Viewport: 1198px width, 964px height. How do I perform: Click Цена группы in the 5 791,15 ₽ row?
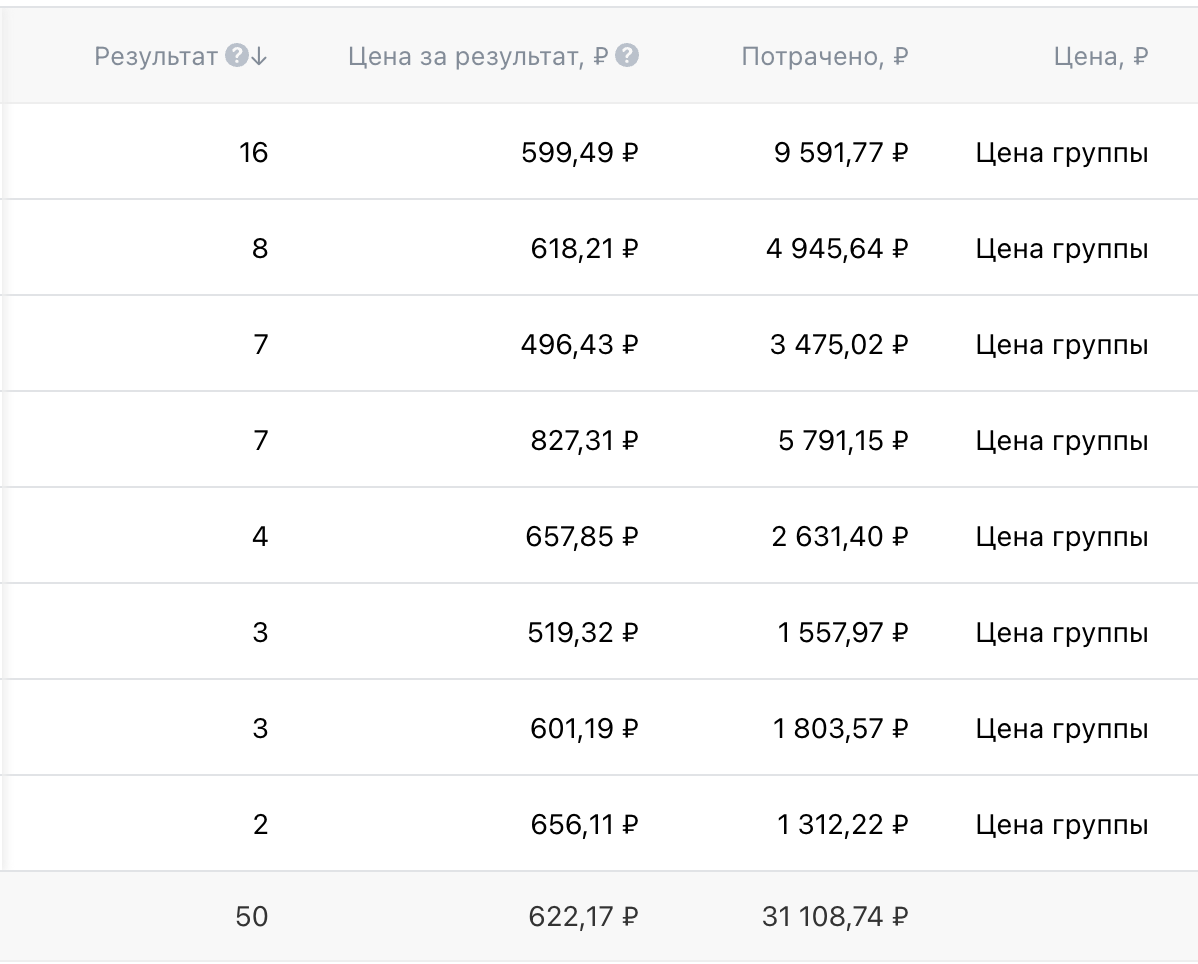coord(1061,441)
